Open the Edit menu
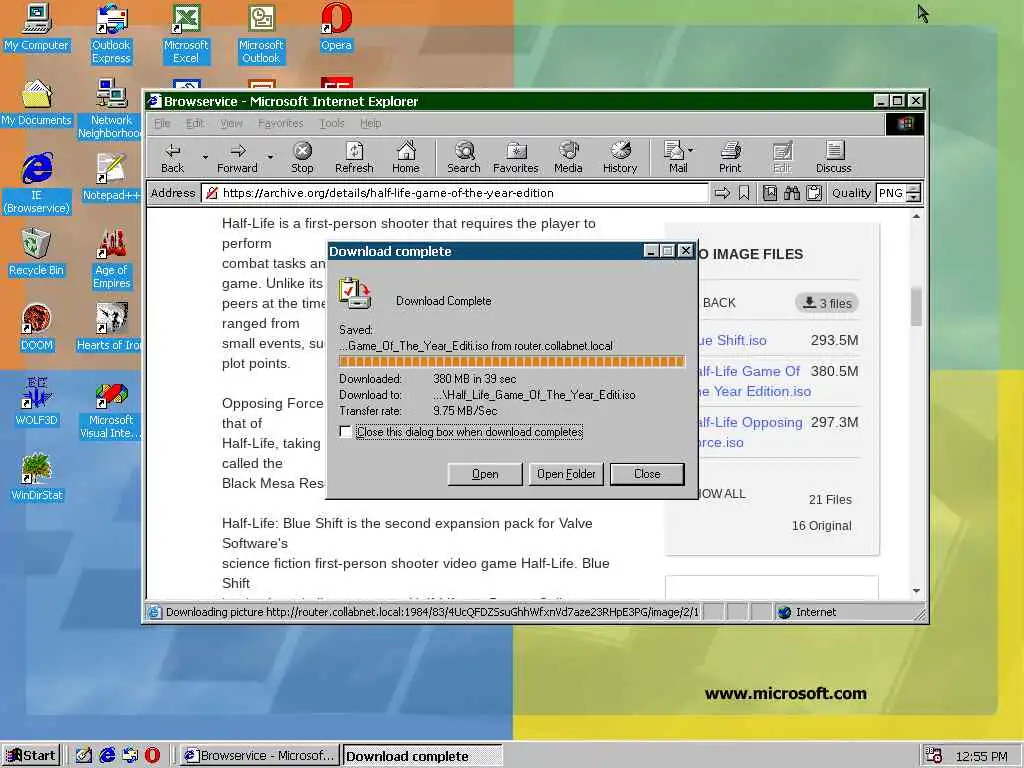The width and height of the screenshot is (1024, 768). (x=195, y=123)
